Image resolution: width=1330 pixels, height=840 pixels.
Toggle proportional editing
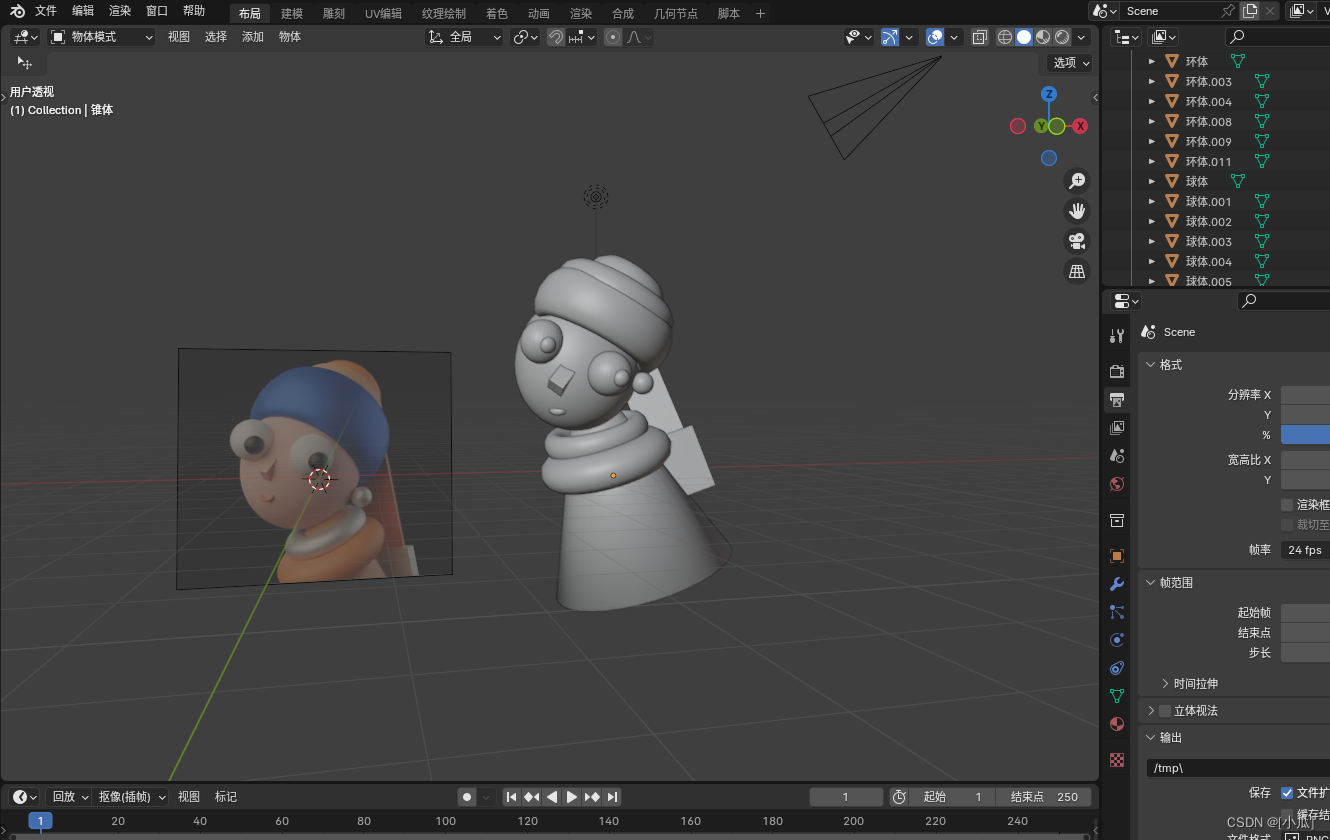point(613,37)
